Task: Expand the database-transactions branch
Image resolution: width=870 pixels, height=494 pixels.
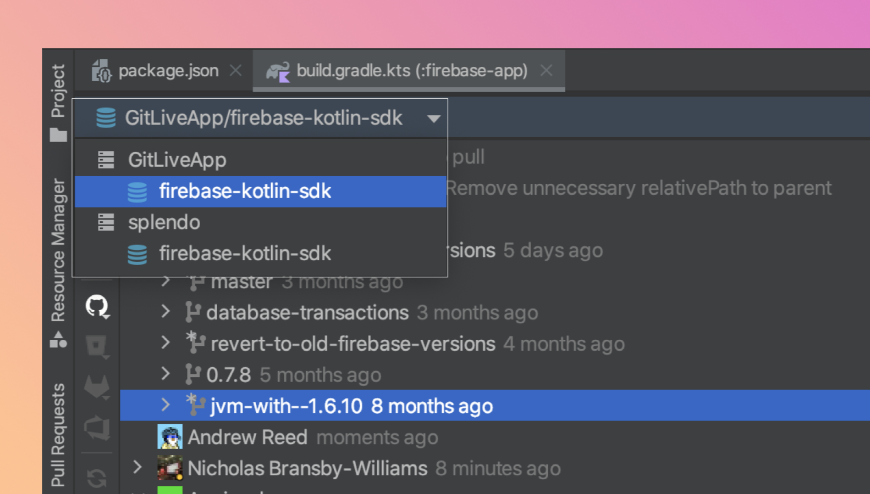Action: (x=166, y=313)
